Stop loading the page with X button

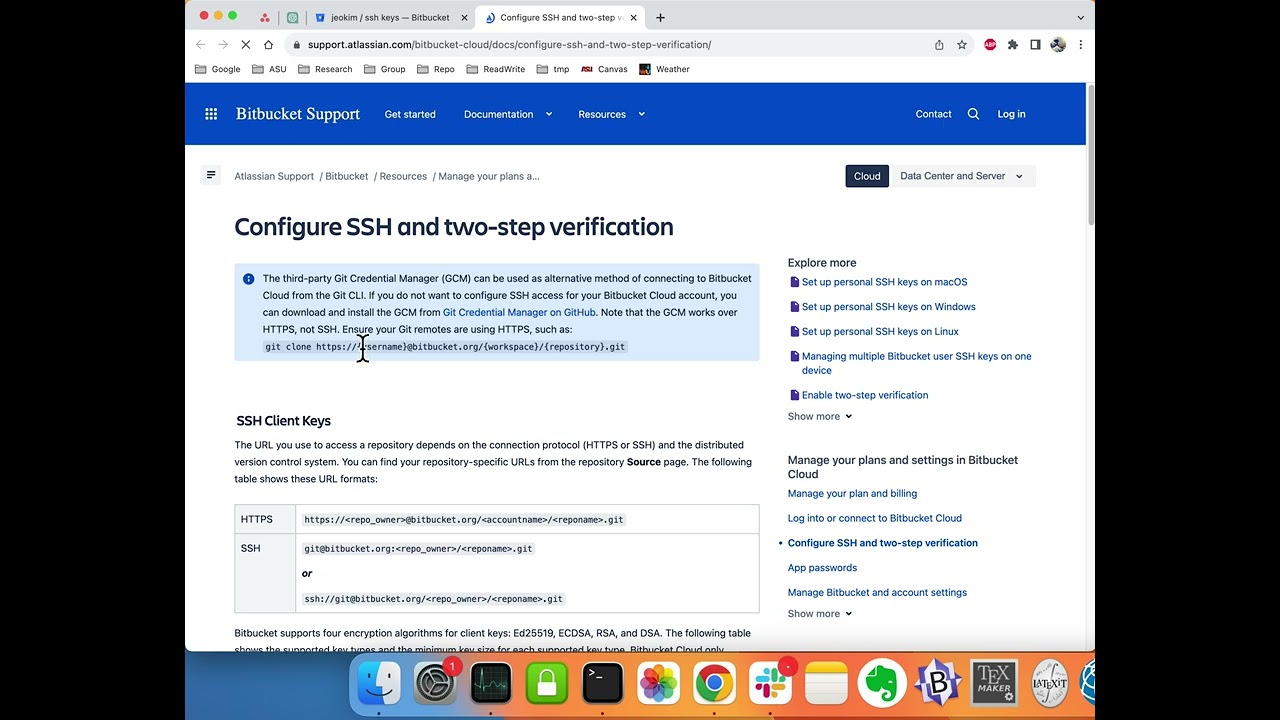point(246,44)
